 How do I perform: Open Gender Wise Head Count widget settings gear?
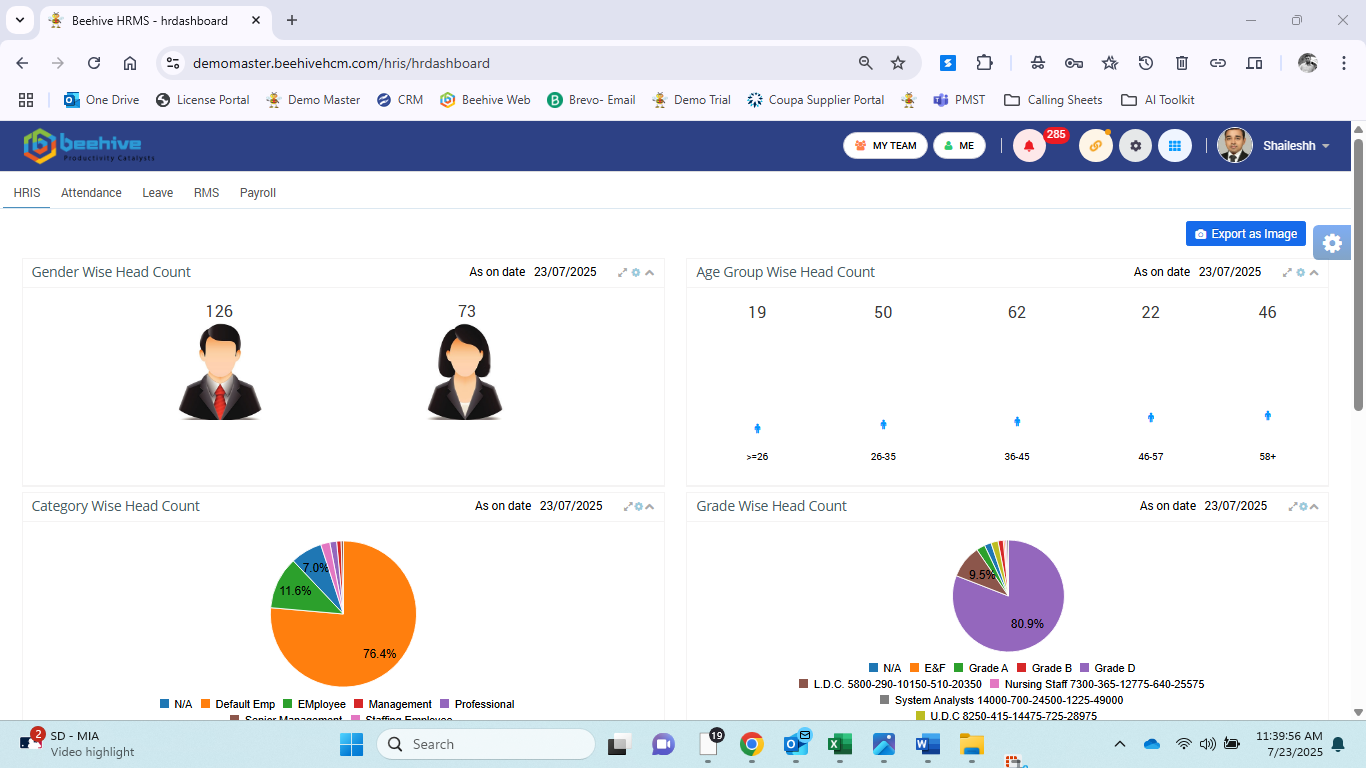click(x=635, y=272)
